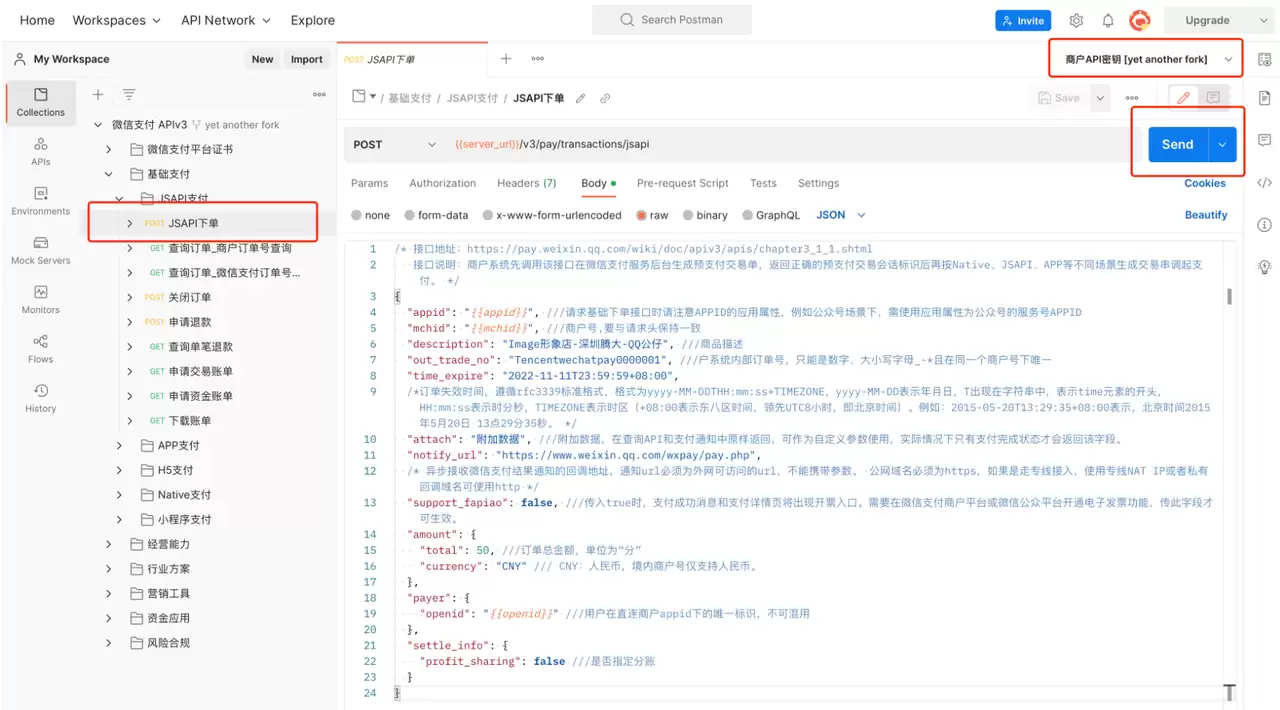Switch to the Pre-request Script tab

coord(683,183)
